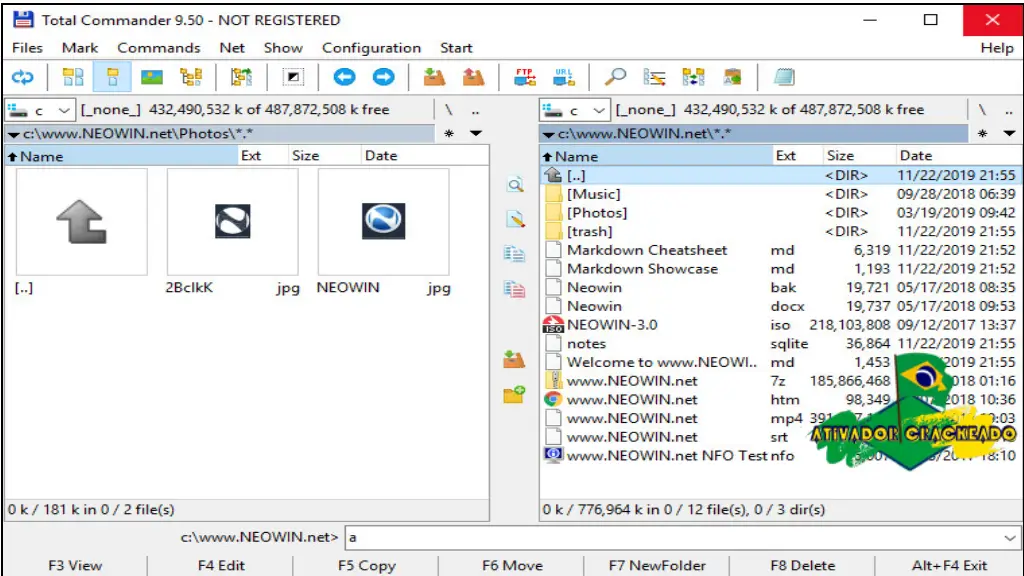Open left panel favorites asterisk button

[x=449, y=133]
